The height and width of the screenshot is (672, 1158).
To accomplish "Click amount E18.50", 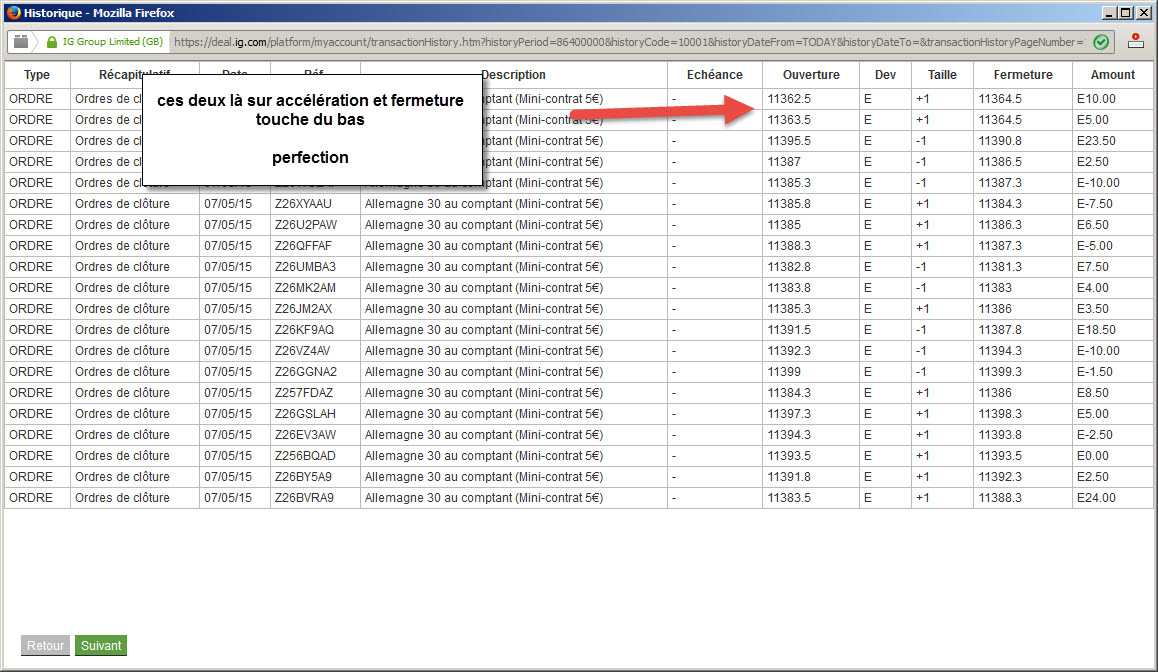I will (1096, 330).
